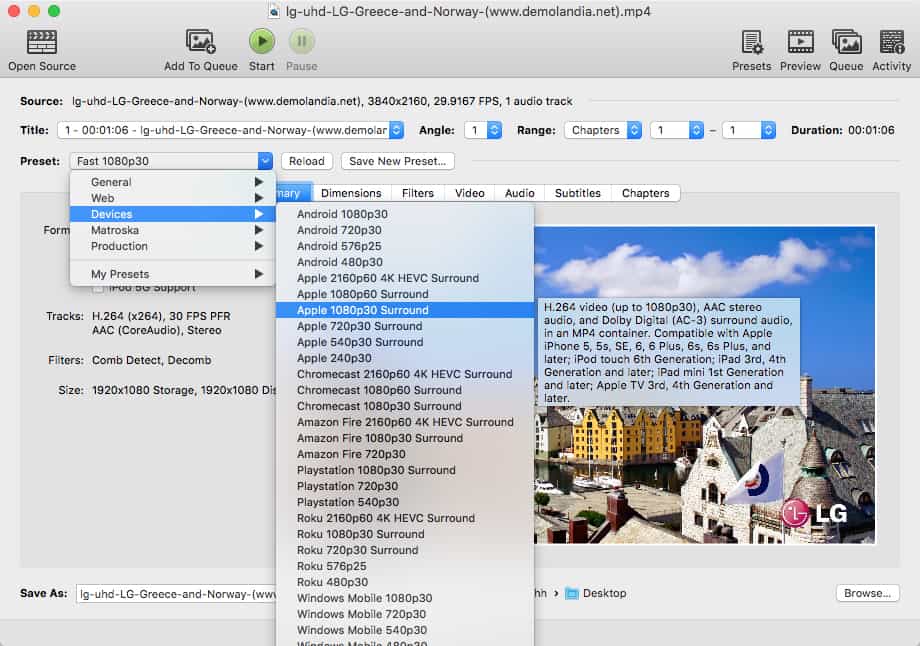Viewport: 920px width, 646px height.
Task: Expand the Web presets submenu
Action: [172, 198]
